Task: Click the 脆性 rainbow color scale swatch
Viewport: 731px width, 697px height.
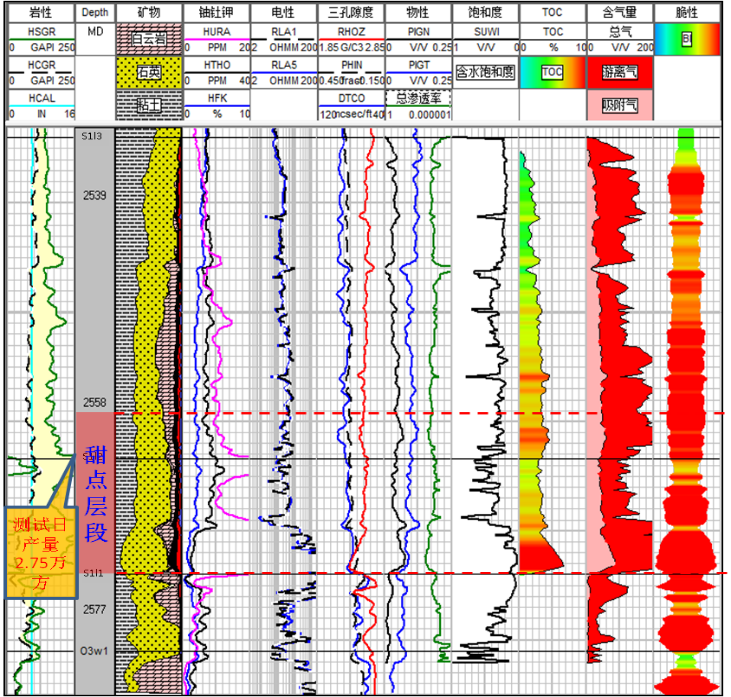Action: [686, 39]
